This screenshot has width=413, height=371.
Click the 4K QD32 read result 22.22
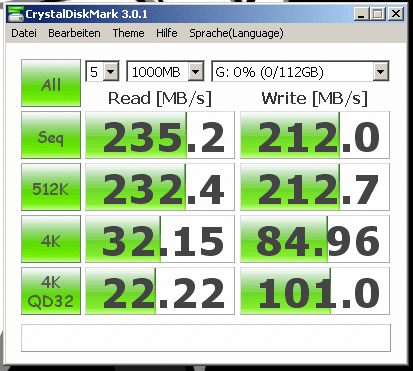[160, 291]
